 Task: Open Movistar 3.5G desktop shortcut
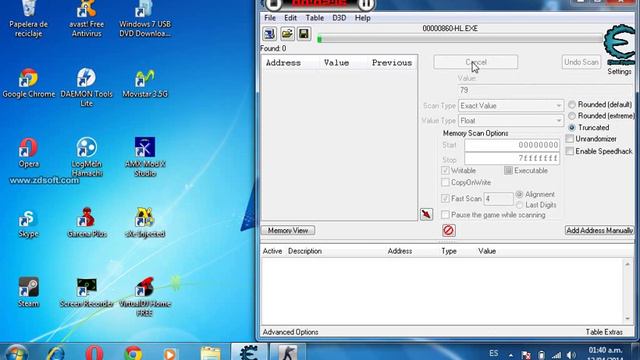145,84
